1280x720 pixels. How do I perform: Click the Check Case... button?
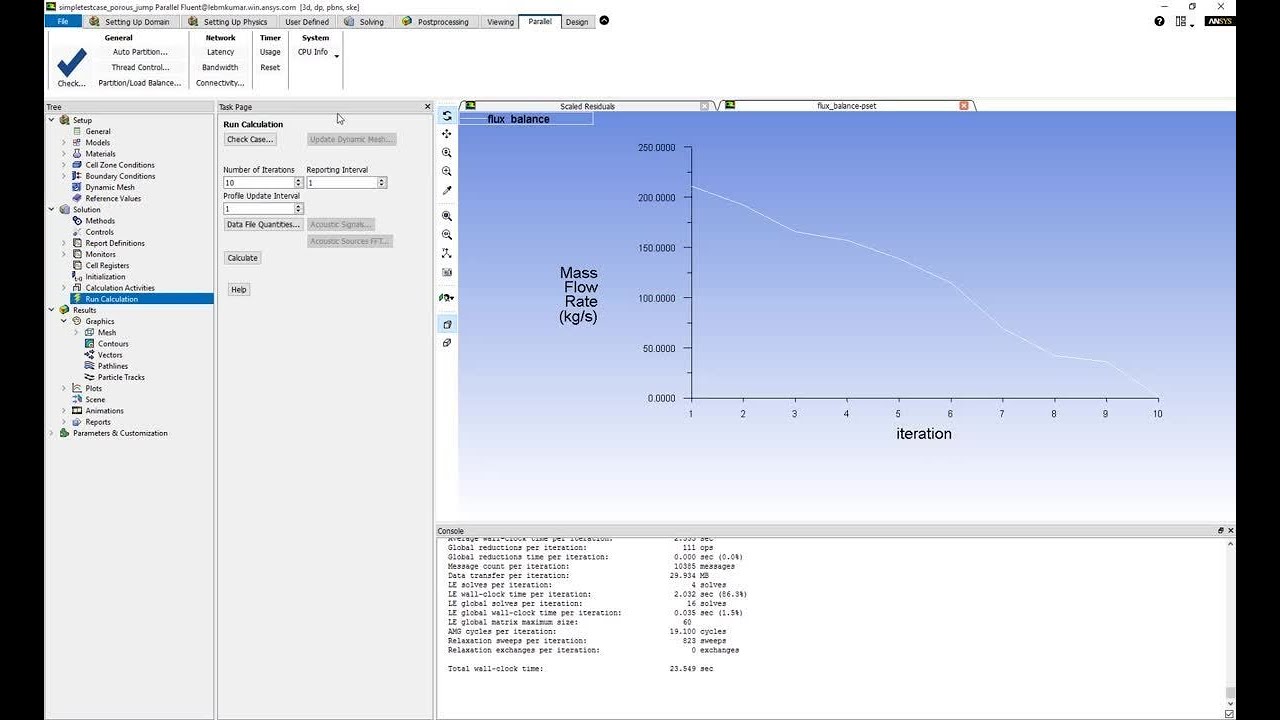point(249,140)
